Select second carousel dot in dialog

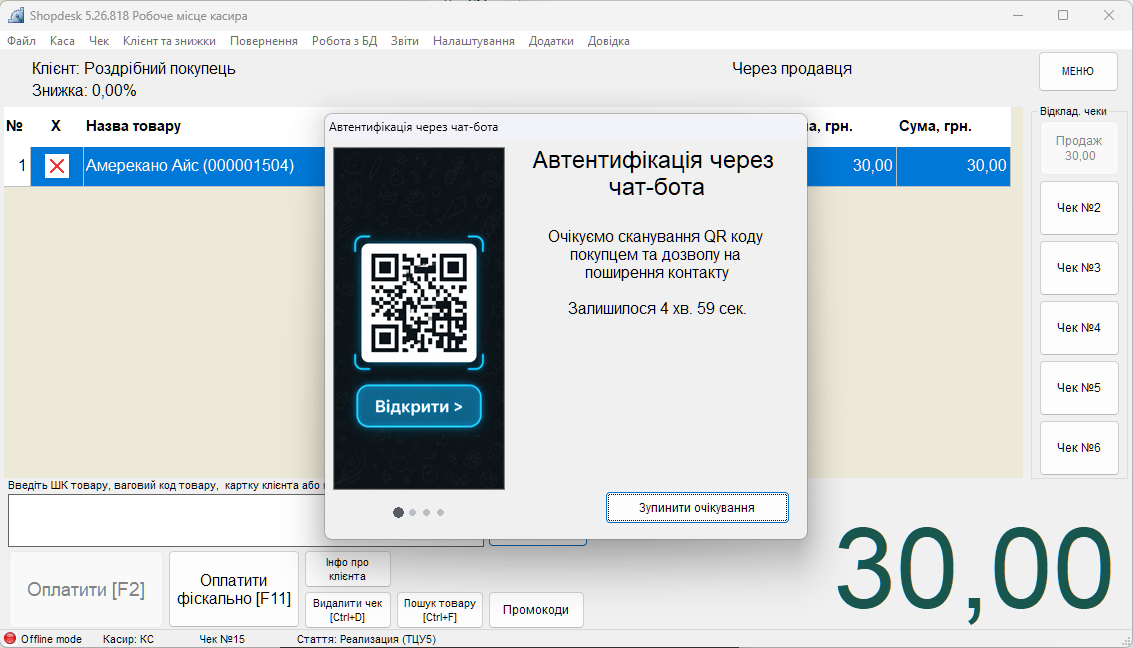click(x=413, y=512)
